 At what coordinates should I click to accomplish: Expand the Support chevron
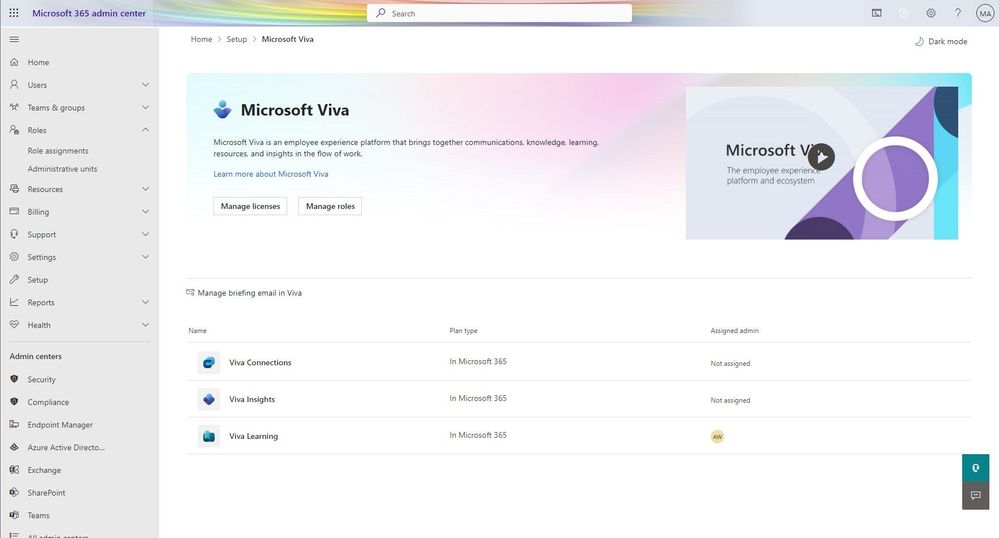point(145,234)
